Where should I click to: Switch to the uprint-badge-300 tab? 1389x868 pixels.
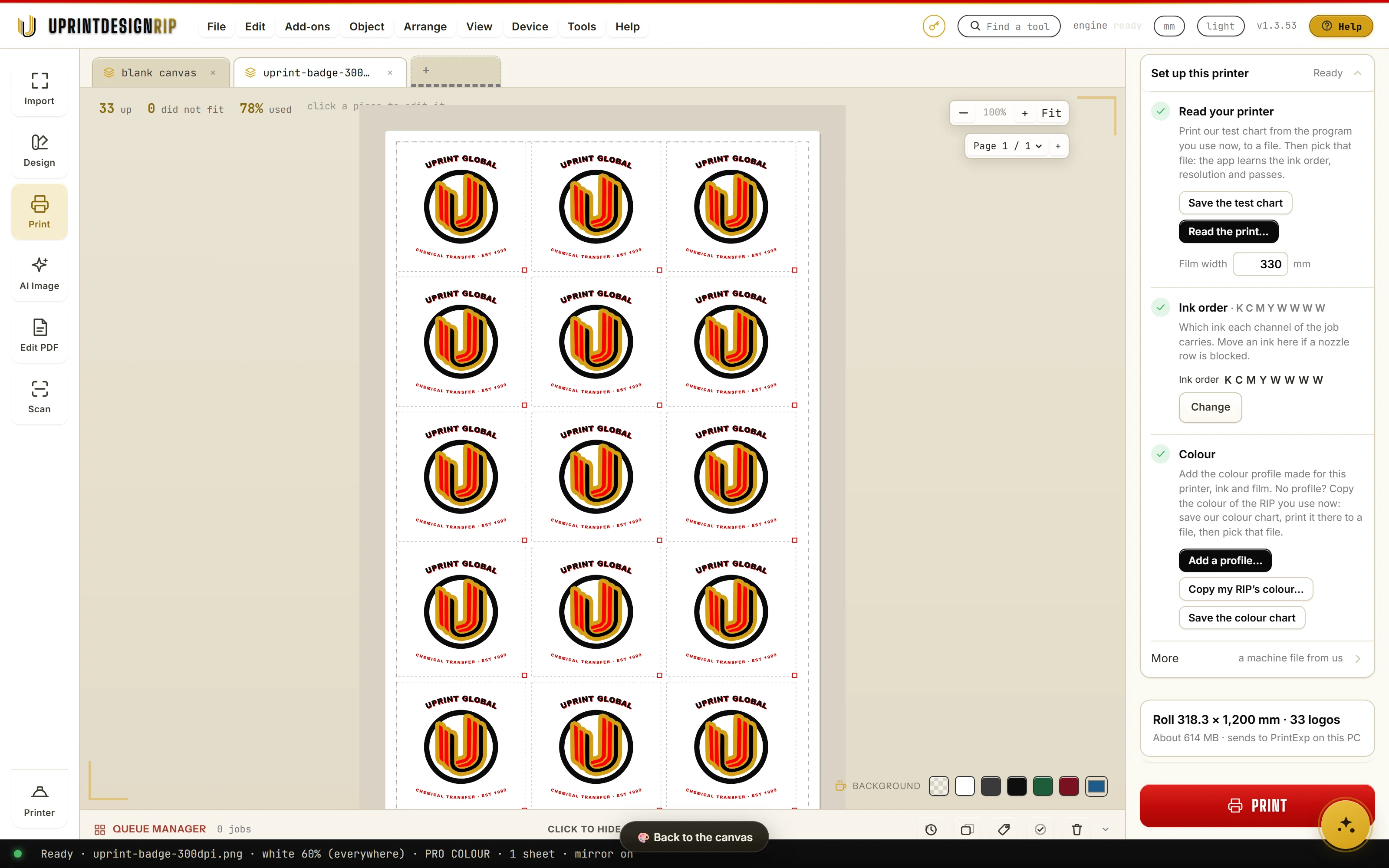(316, 73)
